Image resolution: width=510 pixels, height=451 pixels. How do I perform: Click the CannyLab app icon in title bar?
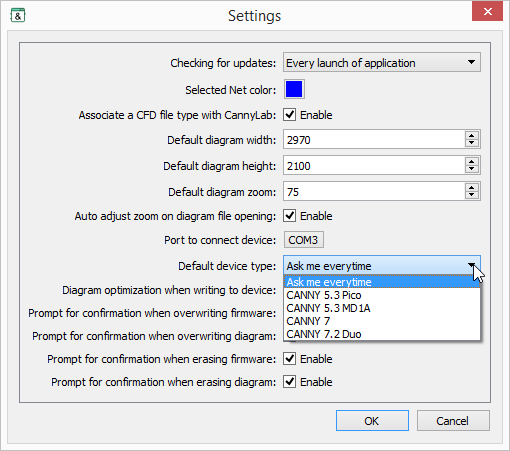[18, 15]
